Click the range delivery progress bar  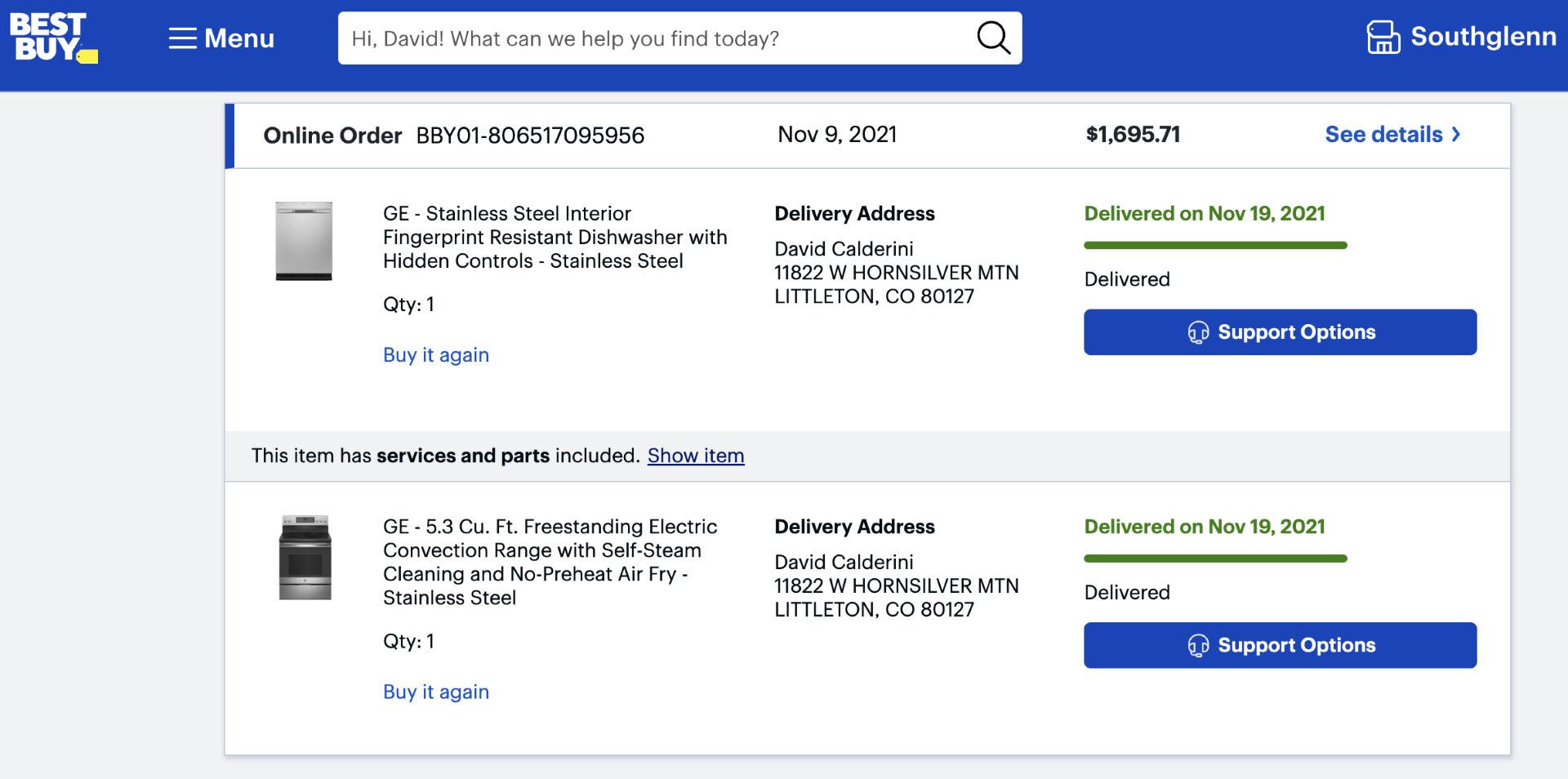(x=1215, y=559)
